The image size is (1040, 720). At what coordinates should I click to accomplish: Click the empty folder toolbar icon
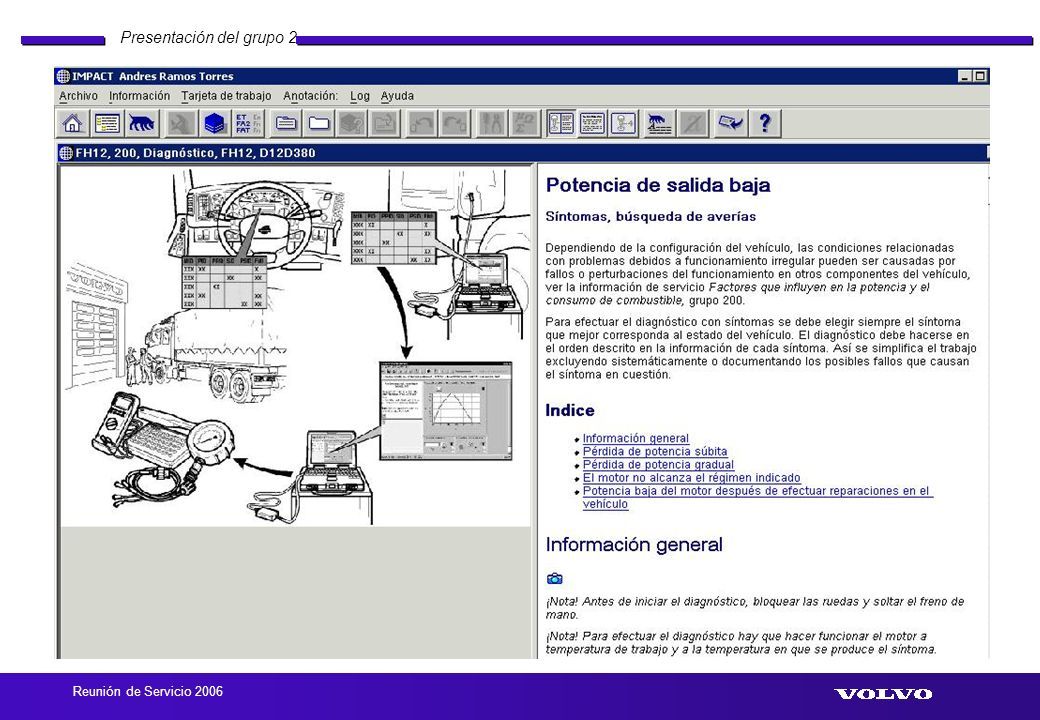pos(319,123)
